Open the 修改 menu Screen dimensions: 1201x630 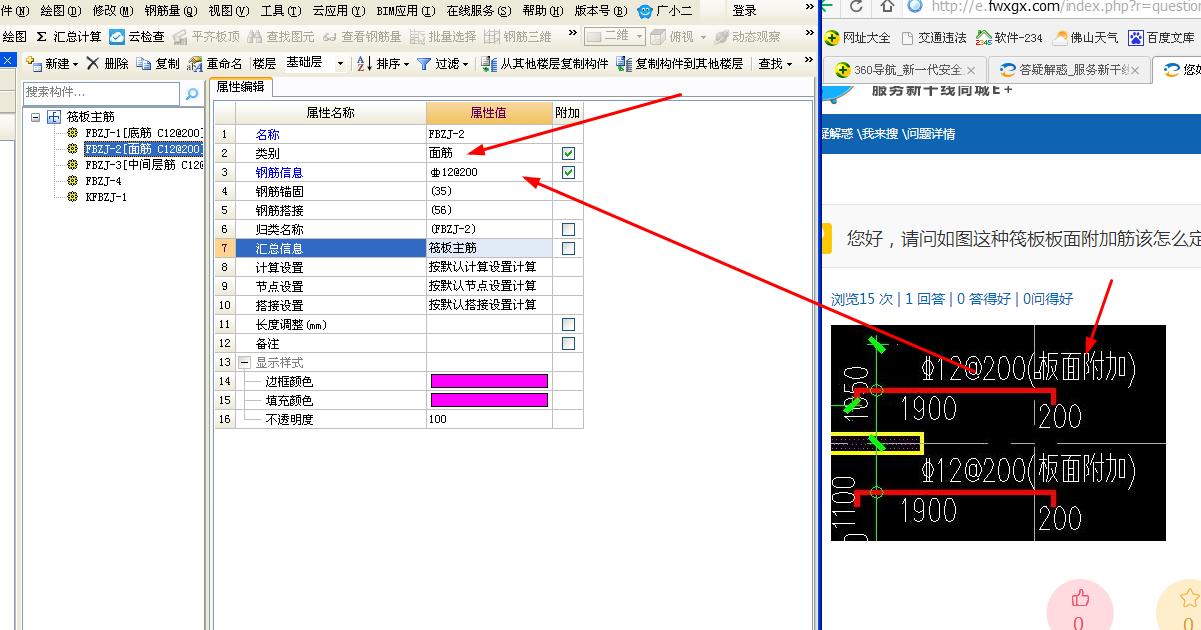(x=112, y=11)
